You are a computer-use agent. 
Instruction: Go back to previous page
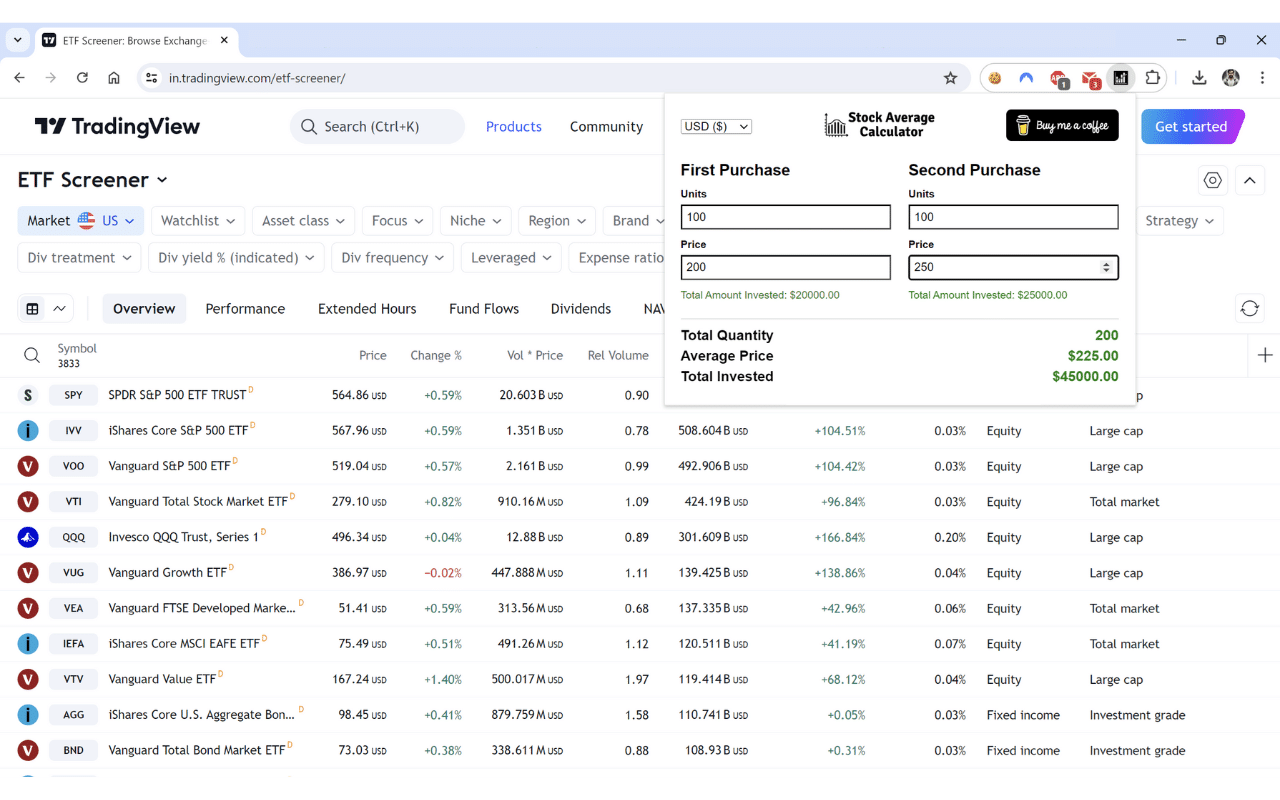point(19,78)
